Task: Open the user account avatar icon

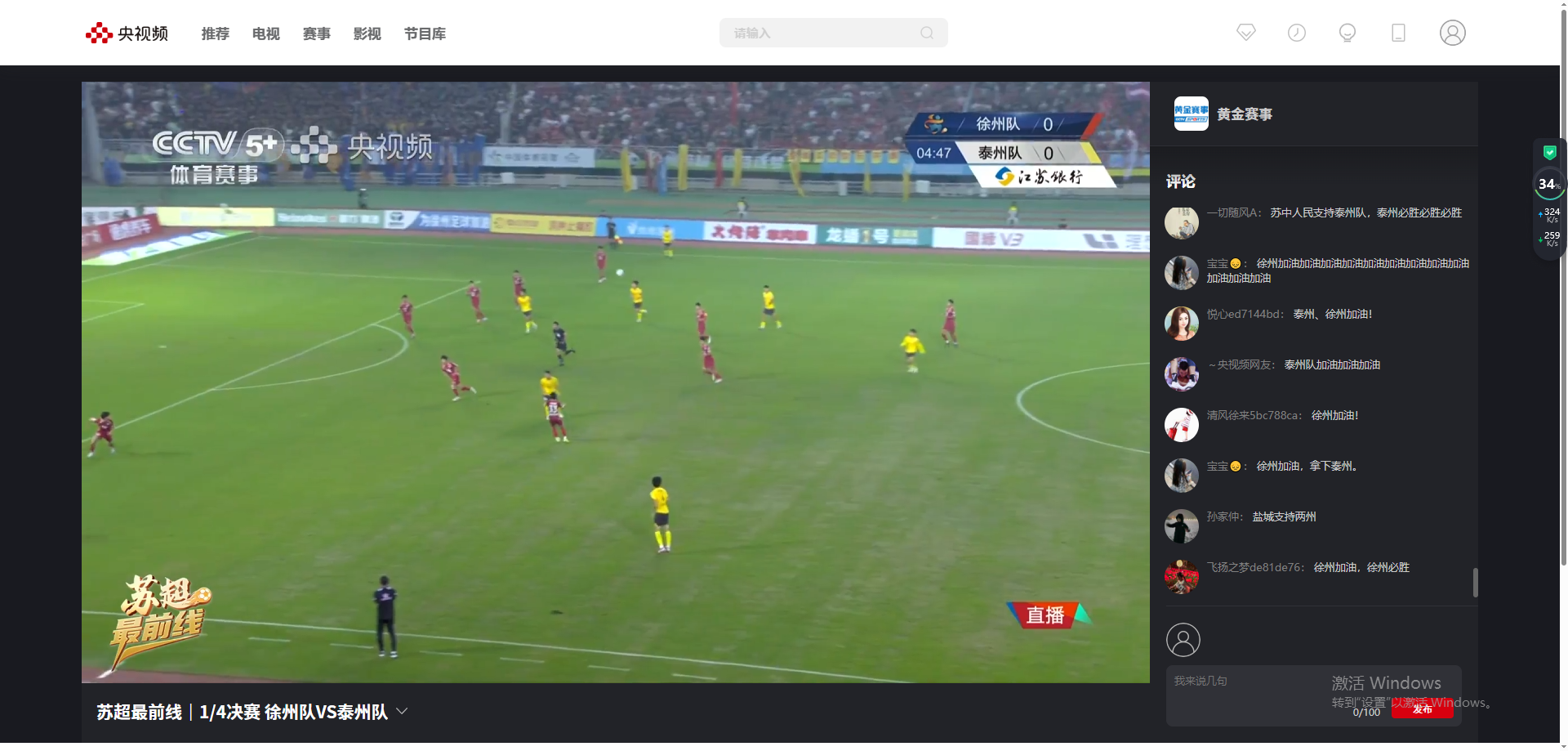Action: tap(1452, 33)
